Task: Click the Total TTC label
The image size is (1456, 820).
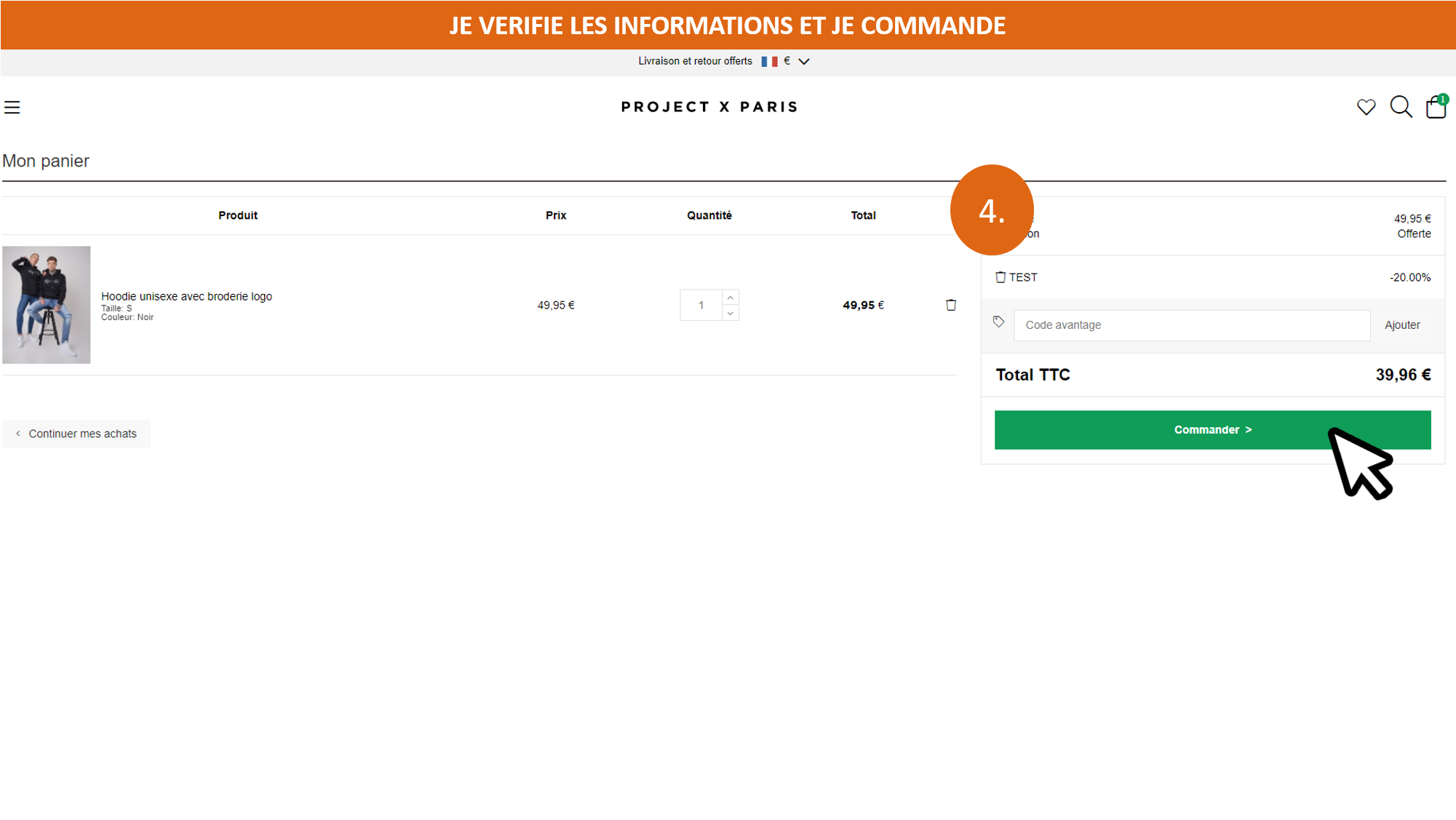Action: pyautogui.click(x=1033, y=375)
